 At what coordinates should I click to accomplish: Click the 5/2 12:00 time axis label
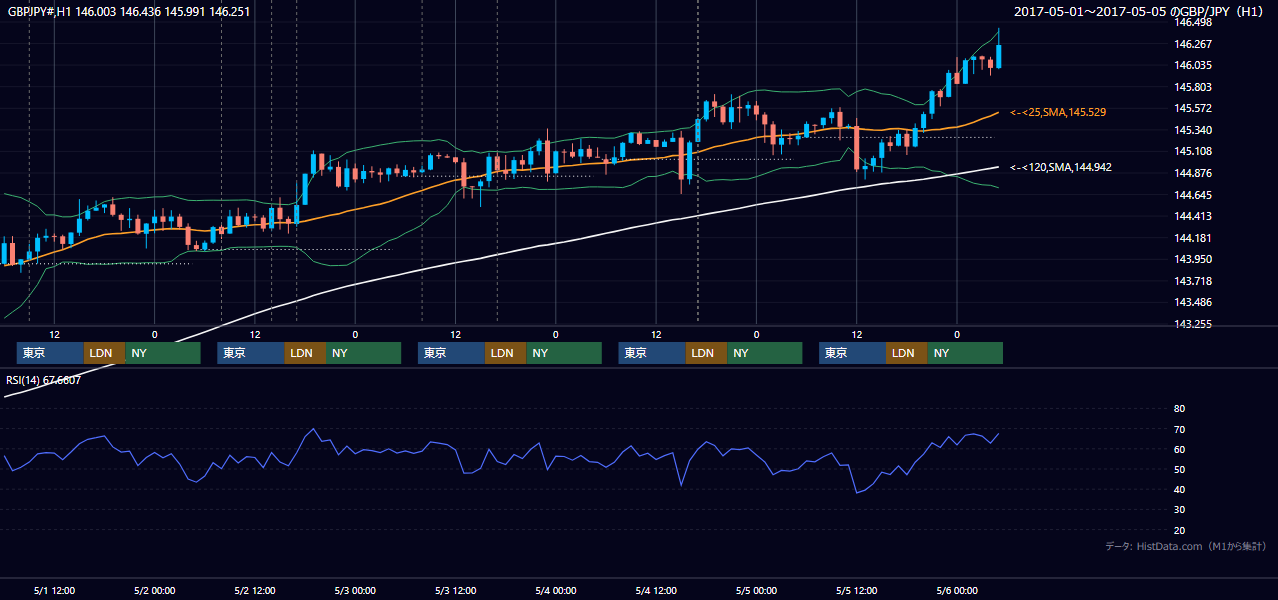tap(255, 590)
